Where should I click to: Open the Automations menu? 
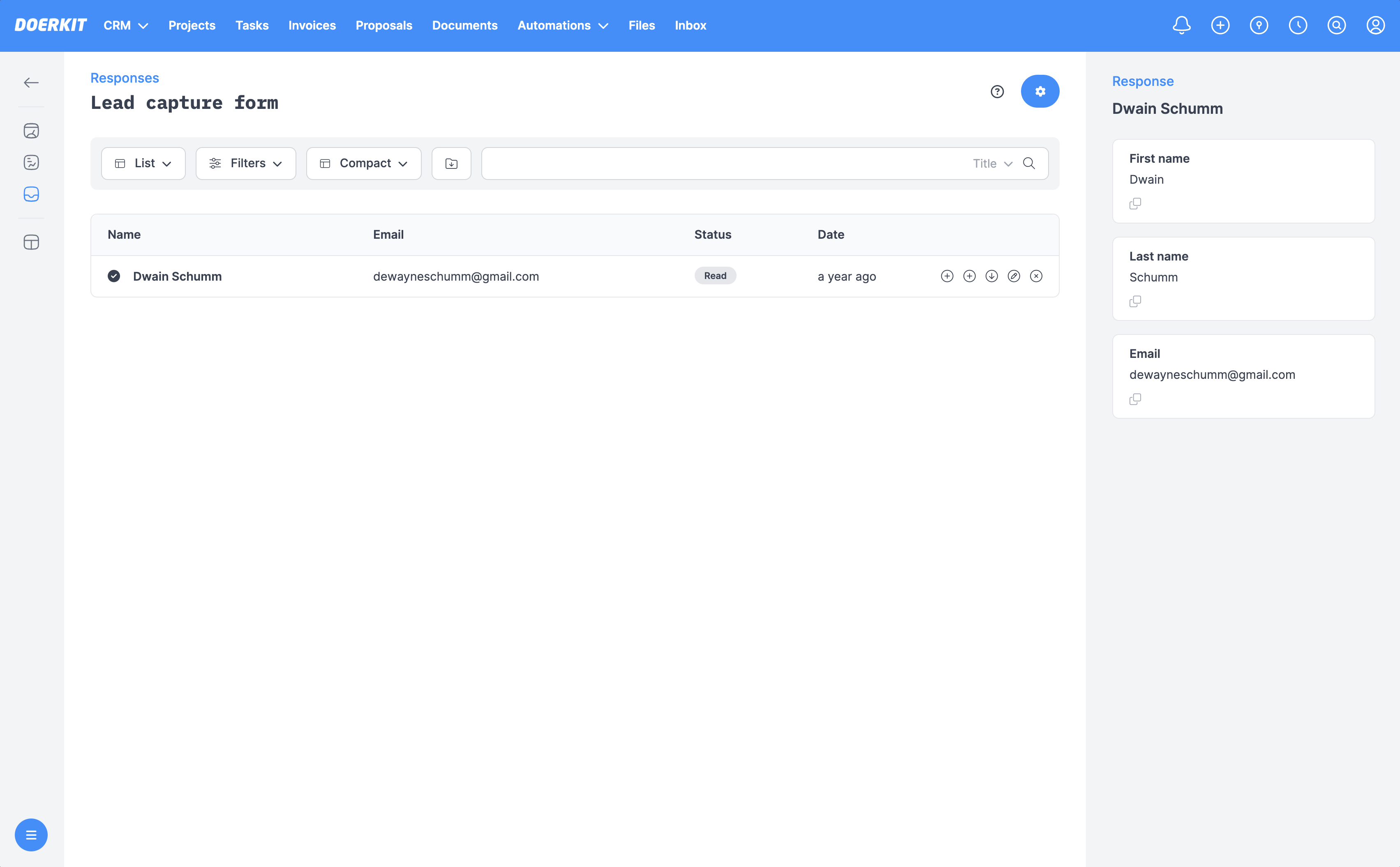(x=562, y=25)
